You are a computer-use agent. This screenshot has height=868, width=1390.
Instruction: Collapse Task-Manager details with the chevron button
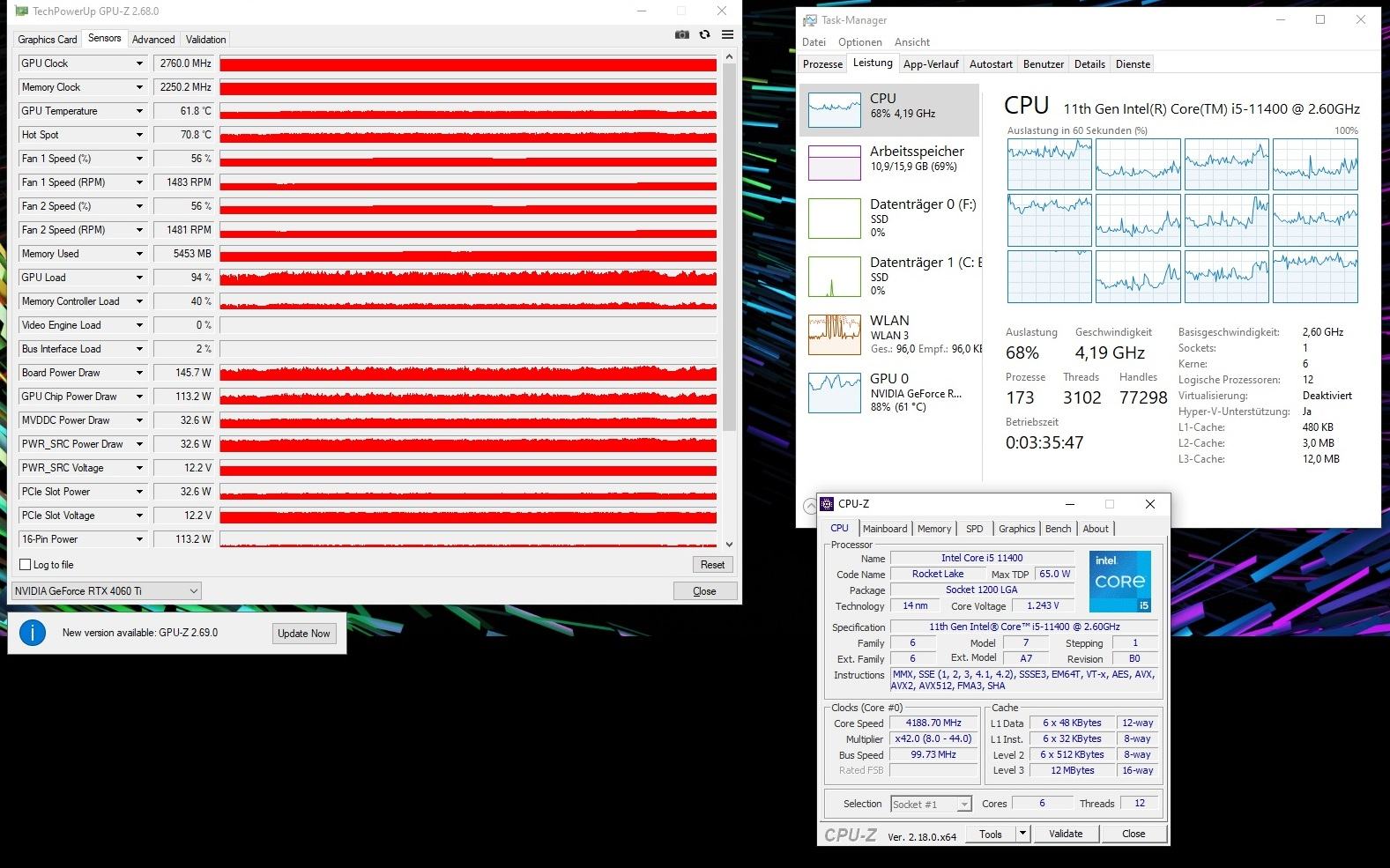pyautogui.click(x=809, y=506)
